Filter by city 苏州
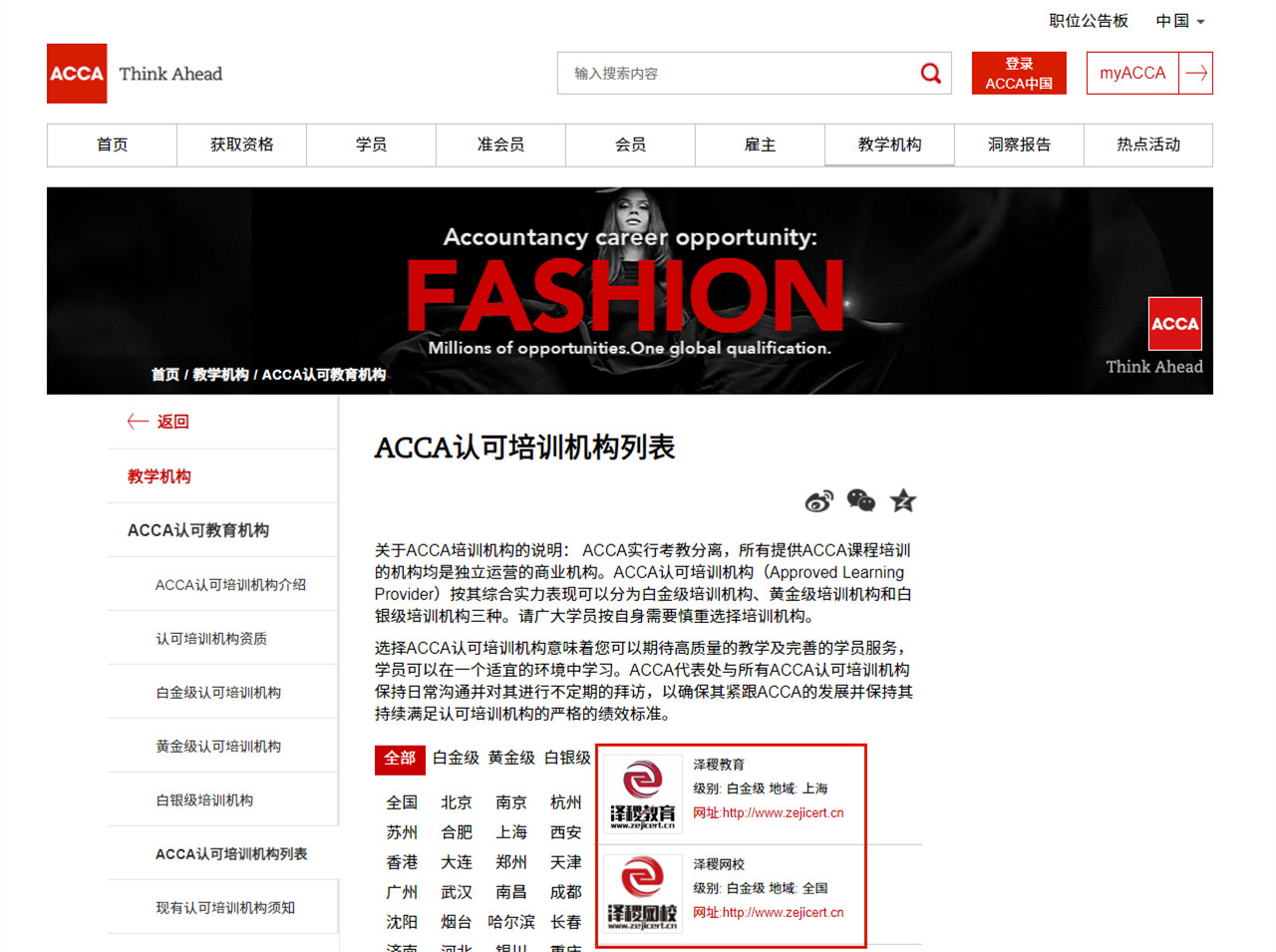This screenshot has height=952, width=1276. point(402,832)
